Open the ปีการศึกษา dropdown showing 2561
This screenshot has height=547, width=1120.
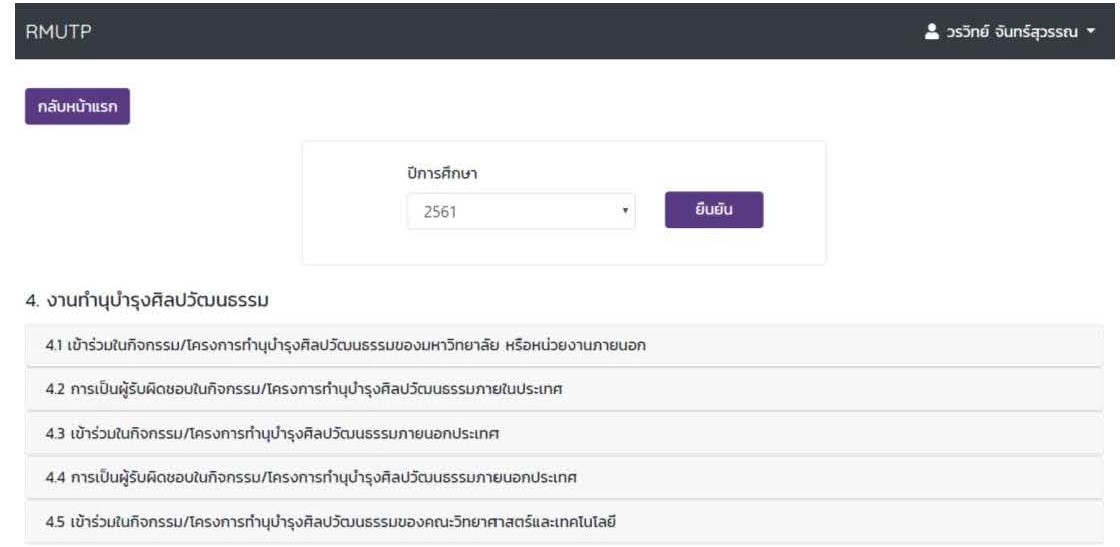tap(520, 212)
